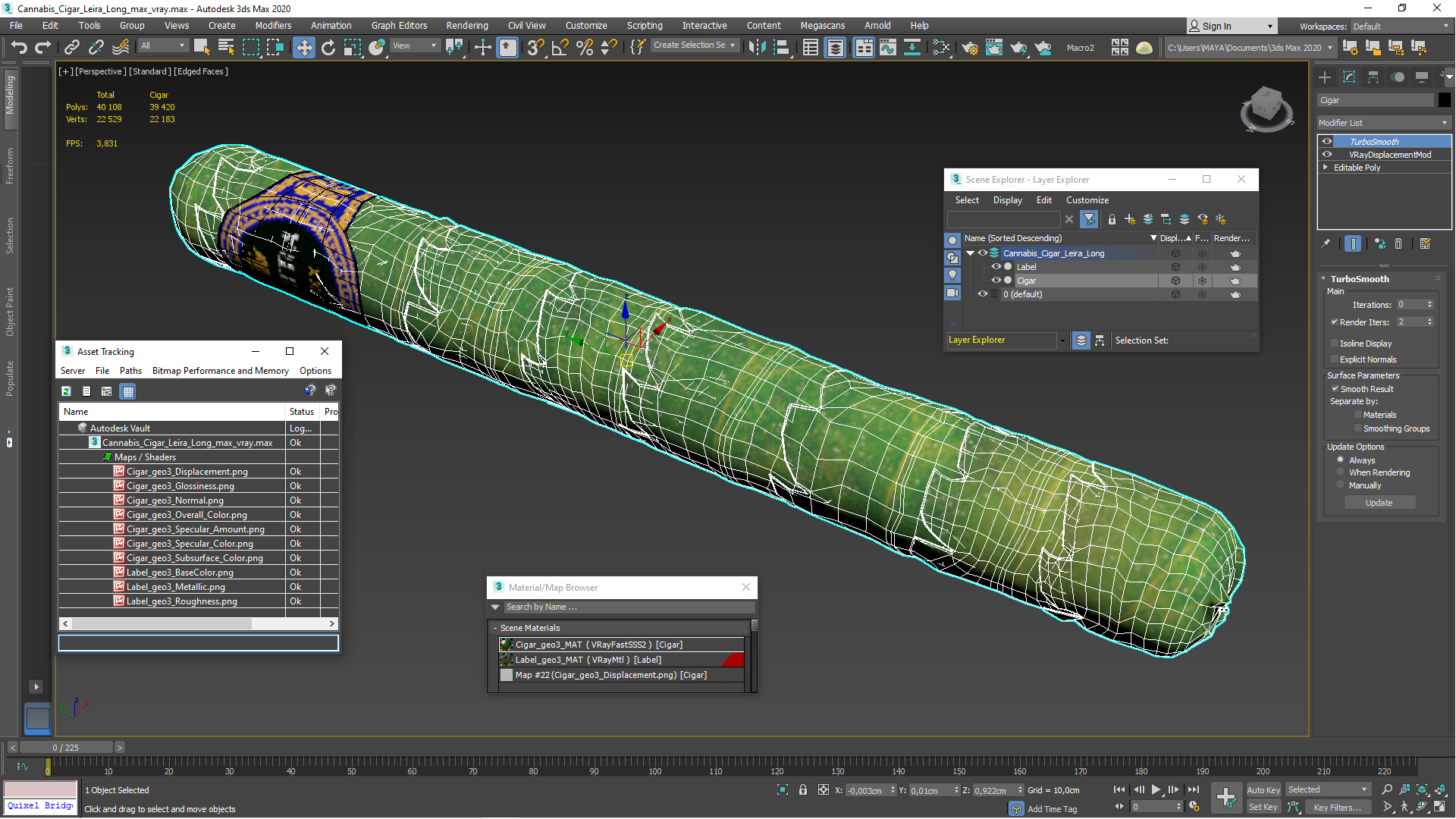Toggle the Smooth Result checkbox
The width and height of the screenshot is (1456, 819).
tap(1335, 389)
